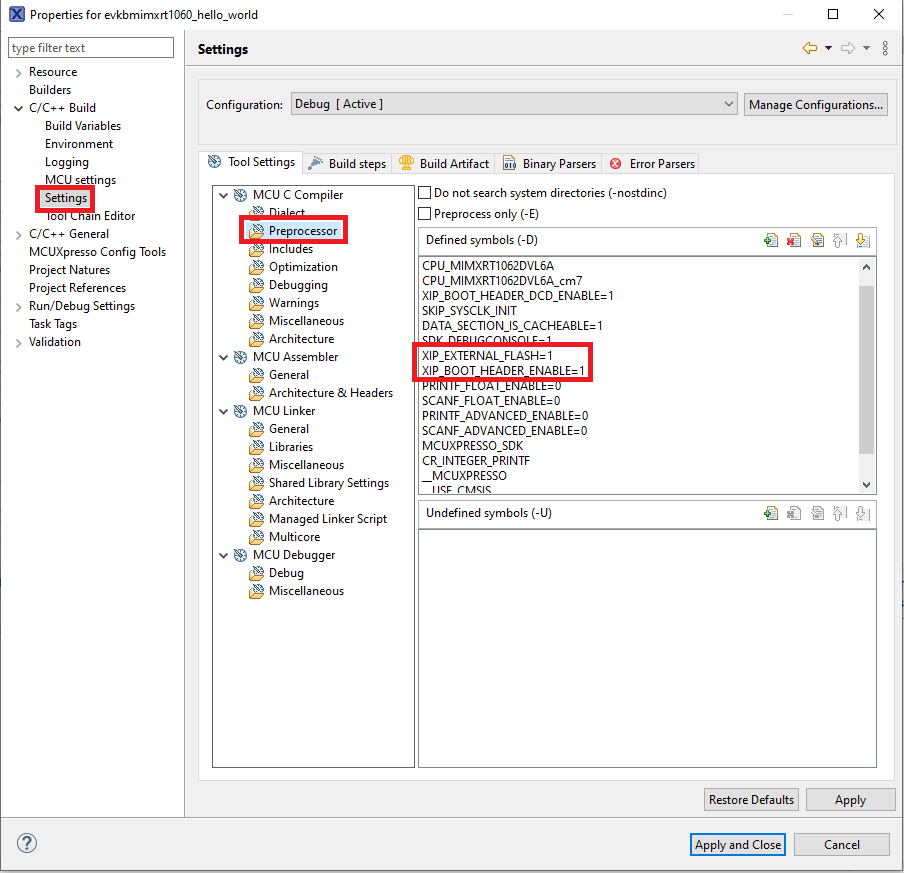Select Architecture & Headers under MCU Assembler
Image resolution: width=904 pixels, height=873 pixels.
[331, 393]
